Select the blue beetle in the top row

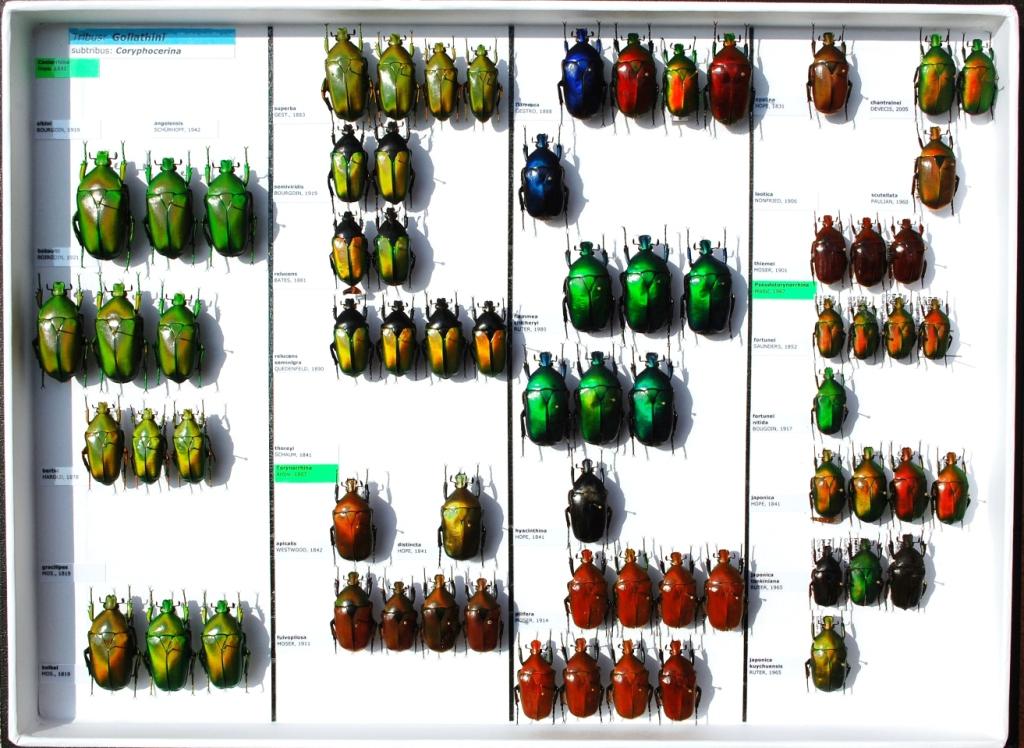click(x=582, y=76)
